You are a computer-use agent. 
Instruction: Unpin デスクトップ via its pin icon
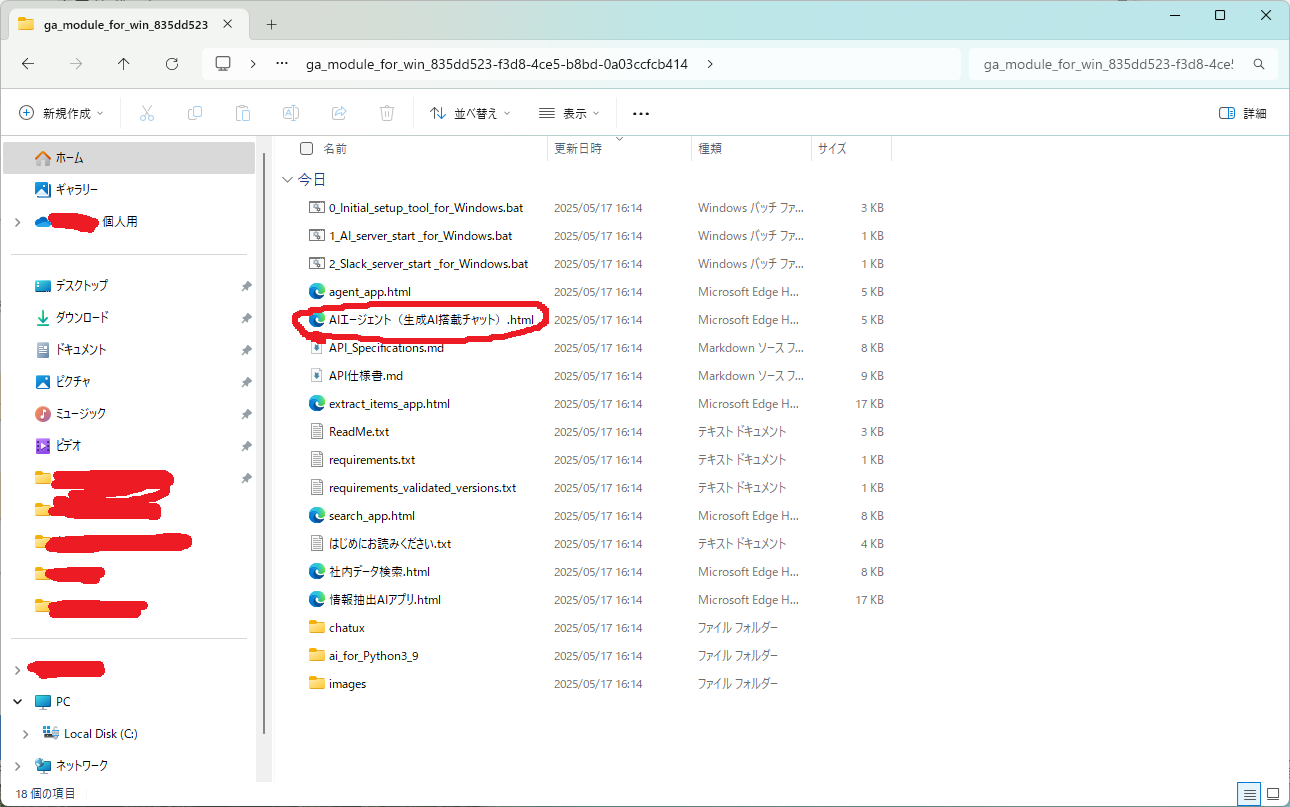pyautogui.click(x=246, y=286)
